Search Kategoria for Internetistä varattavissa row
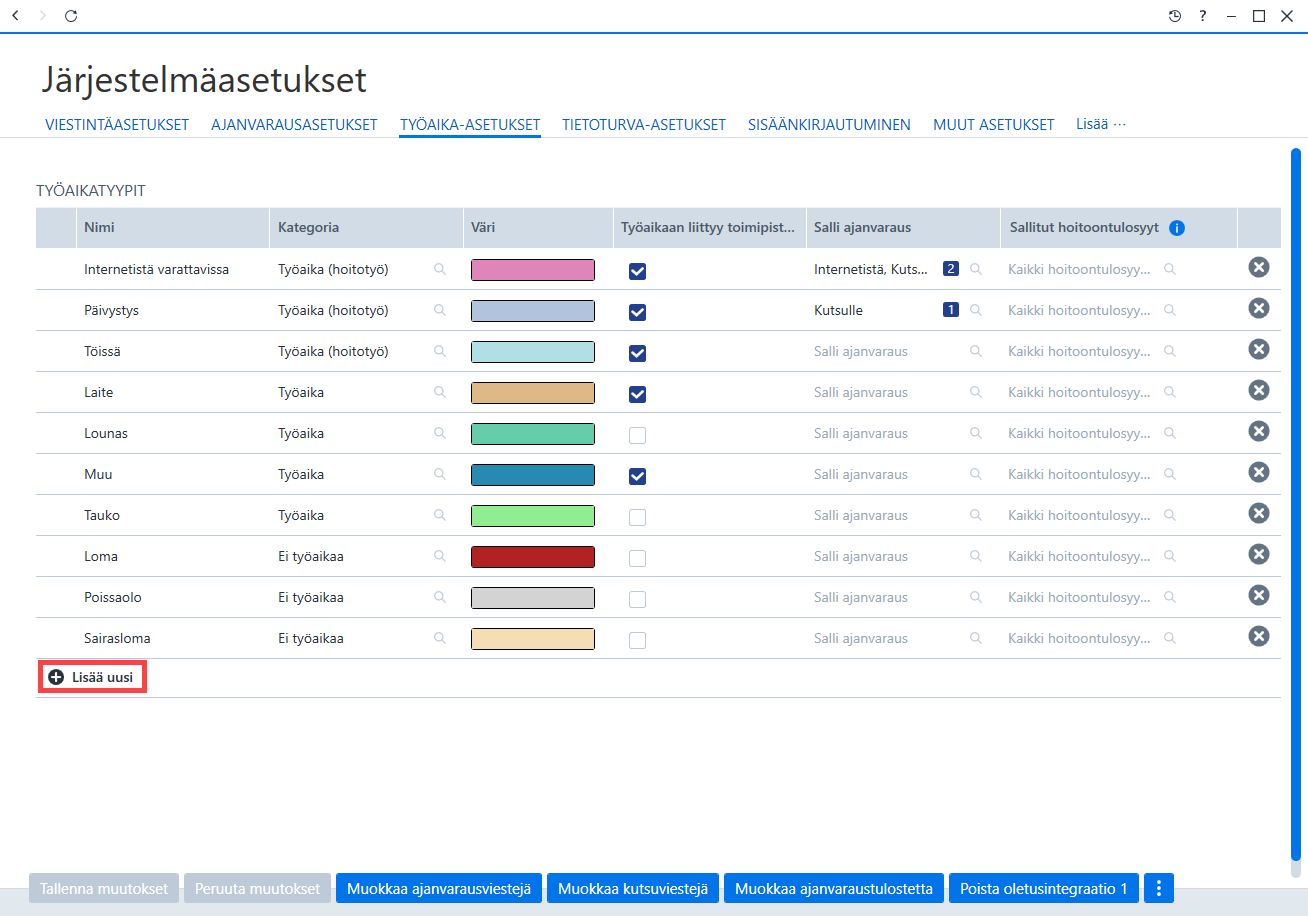1308x916 pixels. coord(439,269)
